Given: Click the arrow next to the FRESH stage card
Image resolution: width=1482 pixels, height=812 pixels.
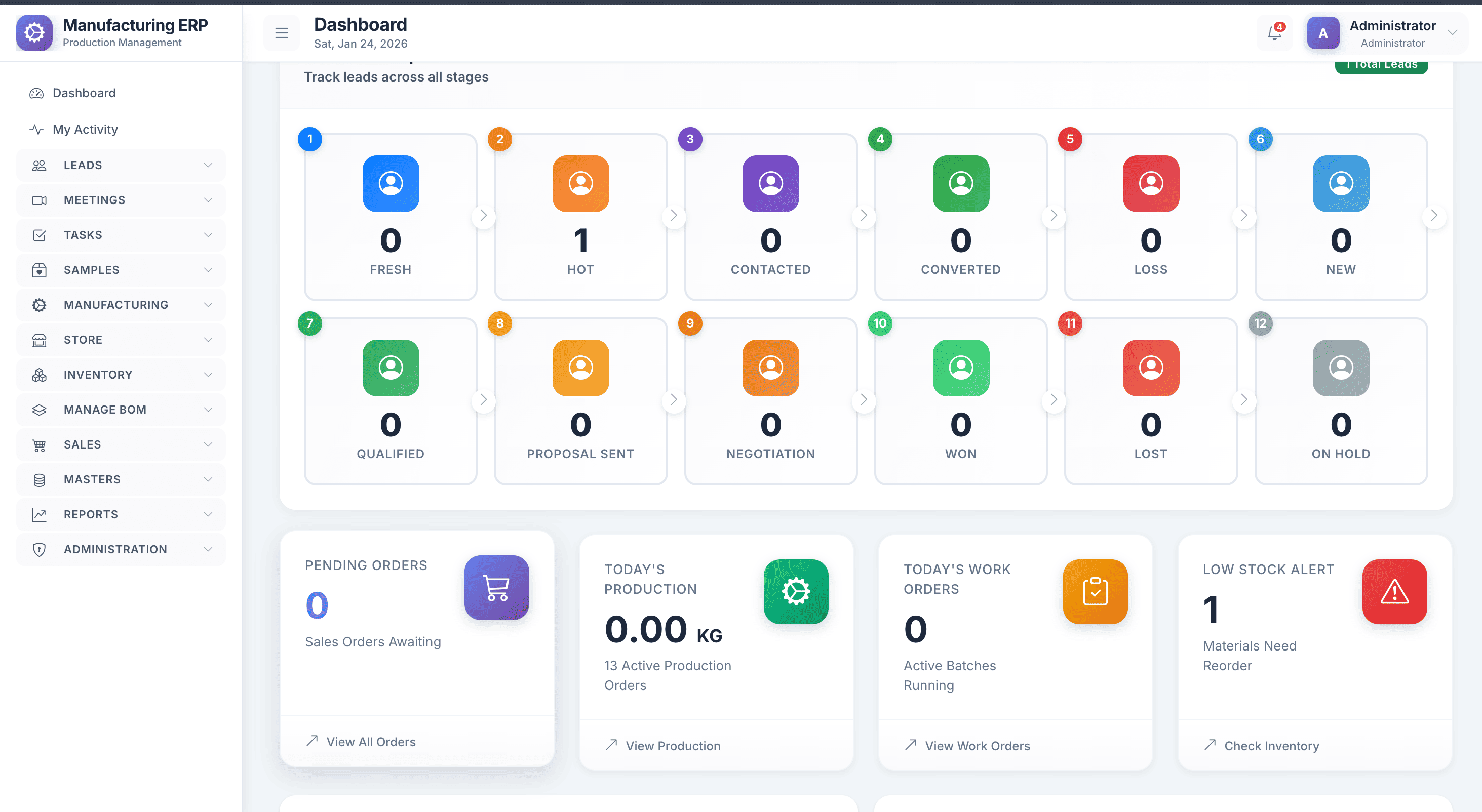Looking at the screenshot, I should coord(483,216).
